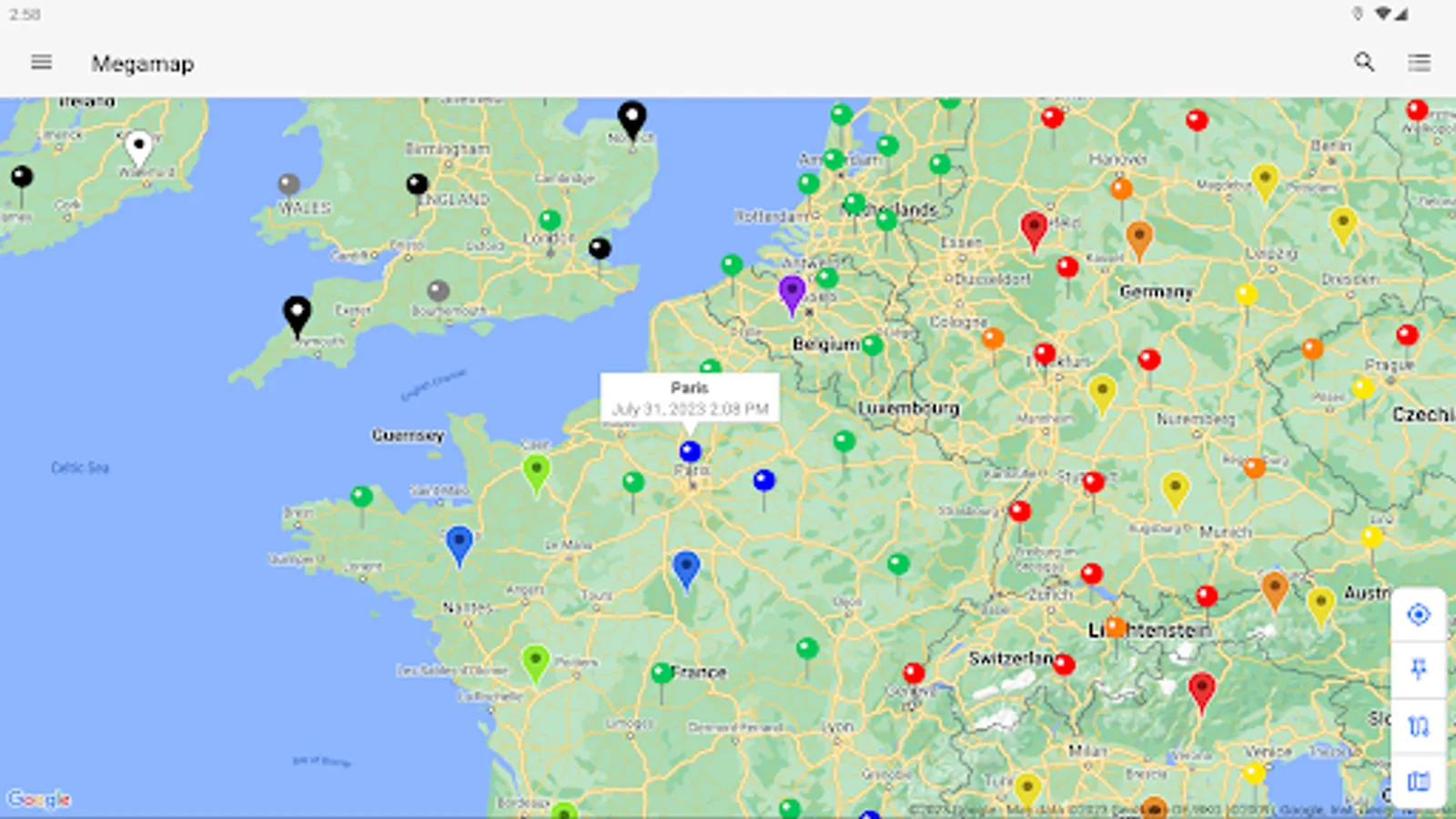Select the green pin above London
Screen dimensions: 1456x819
pyautogui.click(x=550, y=220)
